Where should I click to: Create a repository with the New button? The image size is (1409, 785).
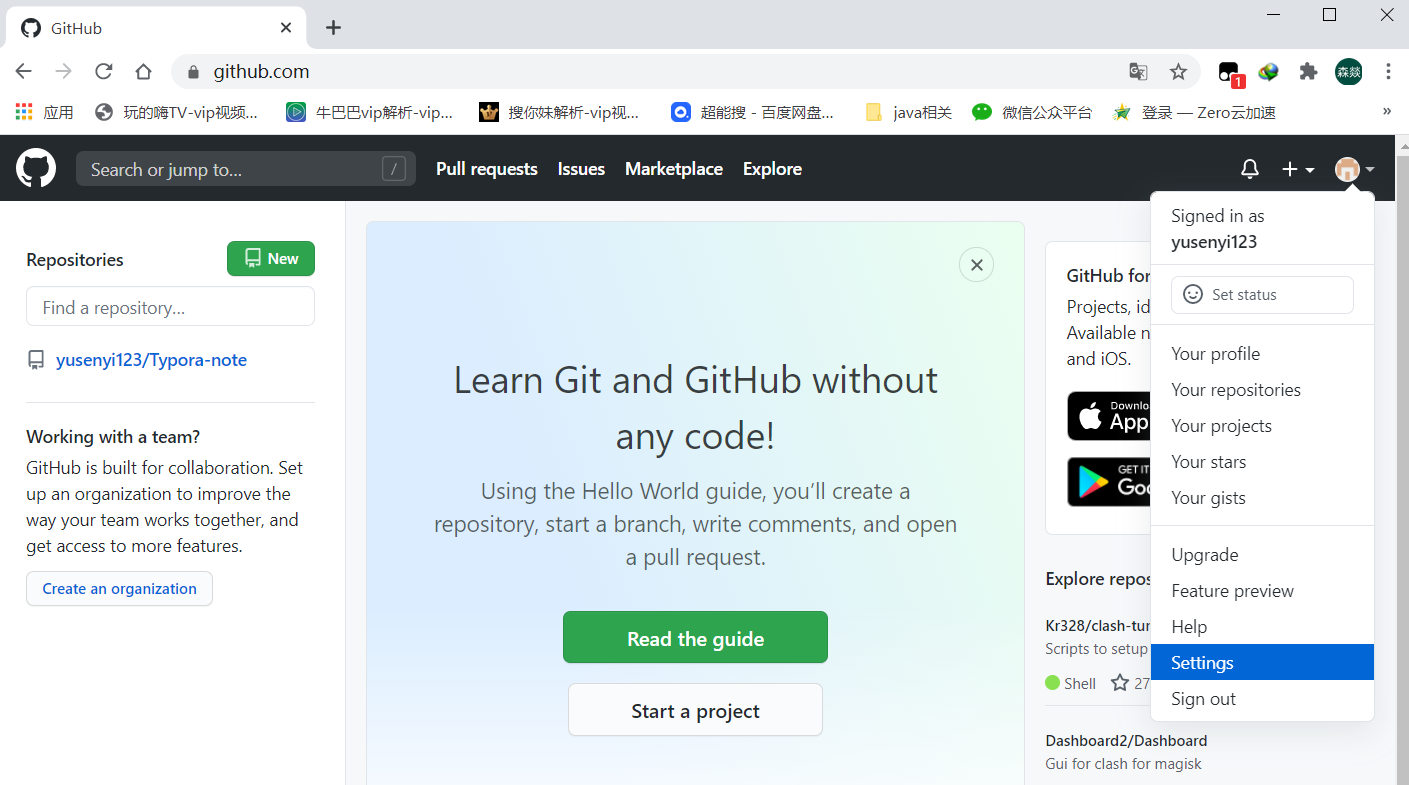click(270, 258)
